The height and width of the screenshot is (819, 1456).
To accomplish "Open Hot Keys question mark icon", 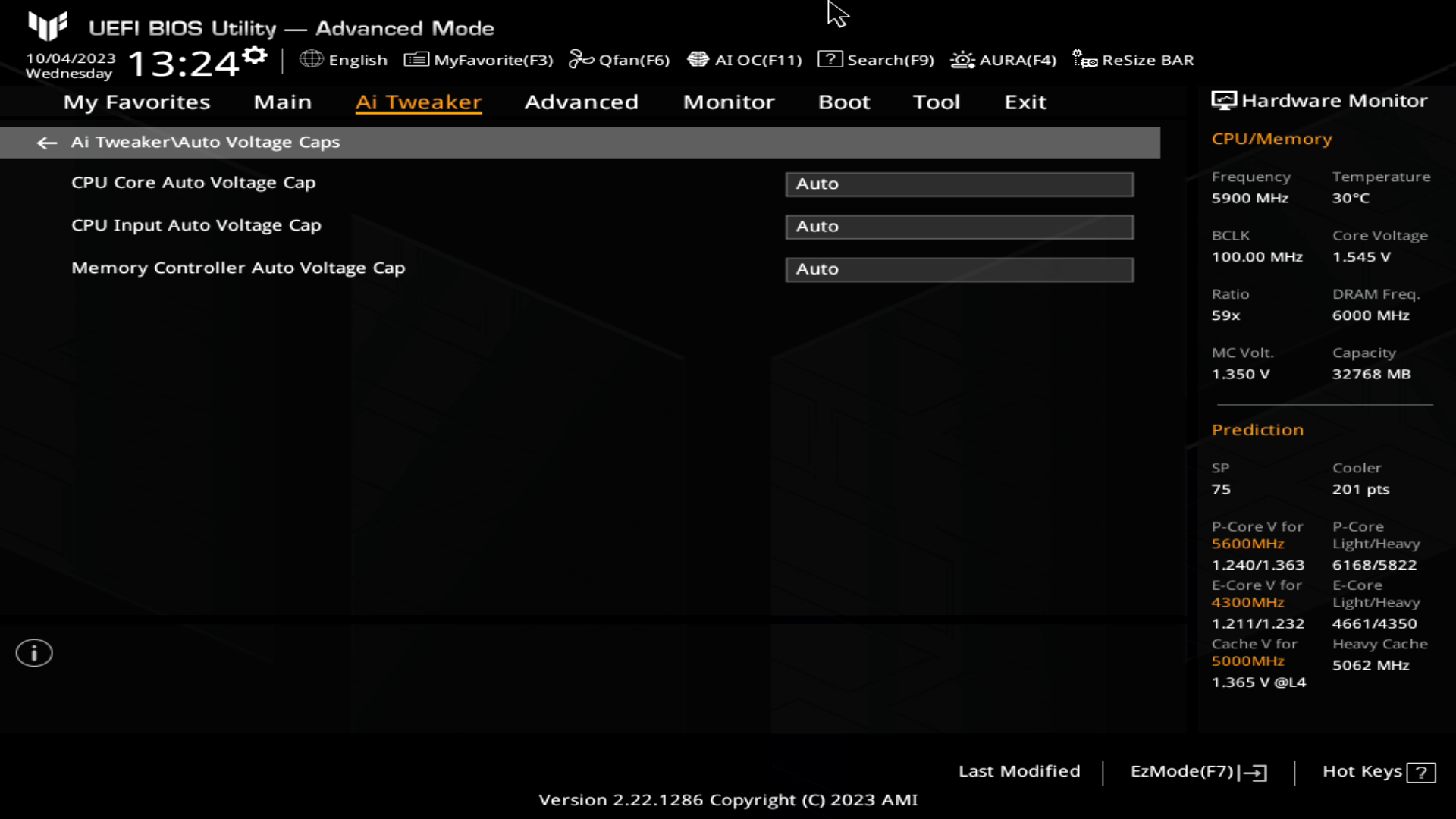I will (x=1420, y=772).
